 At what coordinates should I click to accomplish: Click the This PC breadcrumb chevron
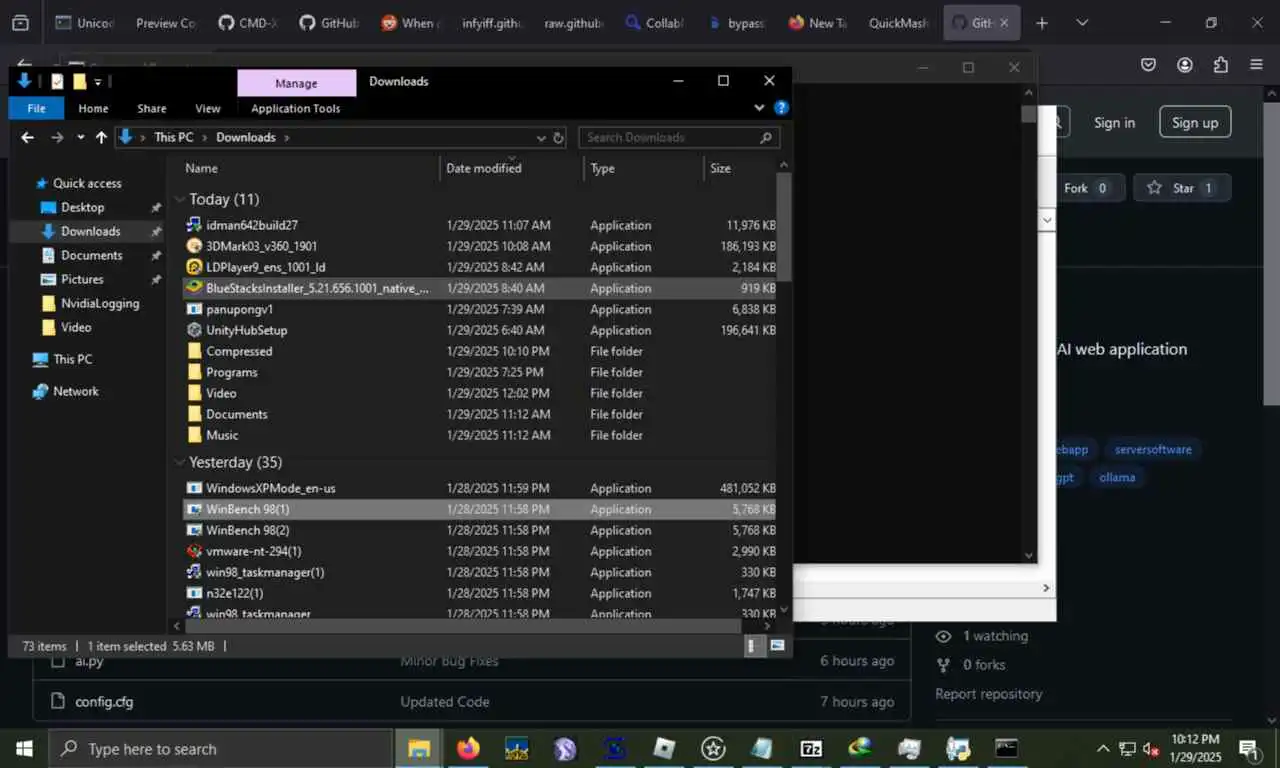205,138
